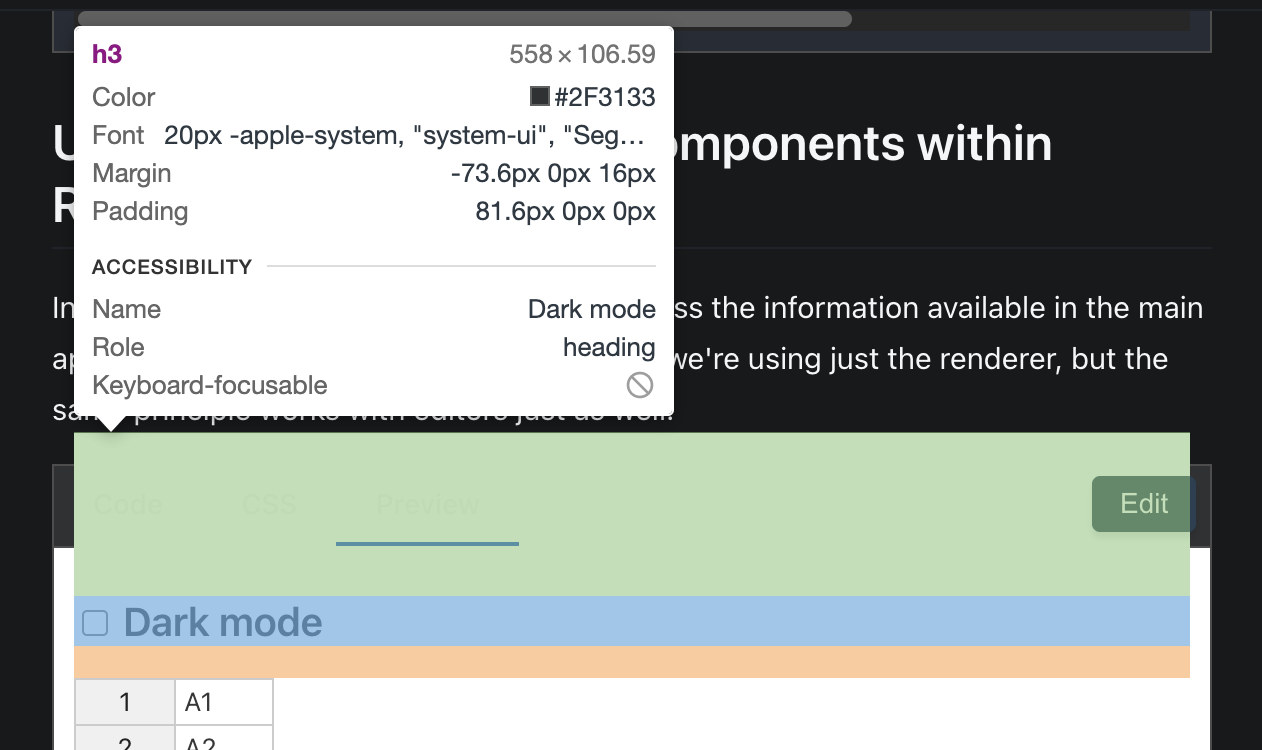Select the active Preview tab

427,505
